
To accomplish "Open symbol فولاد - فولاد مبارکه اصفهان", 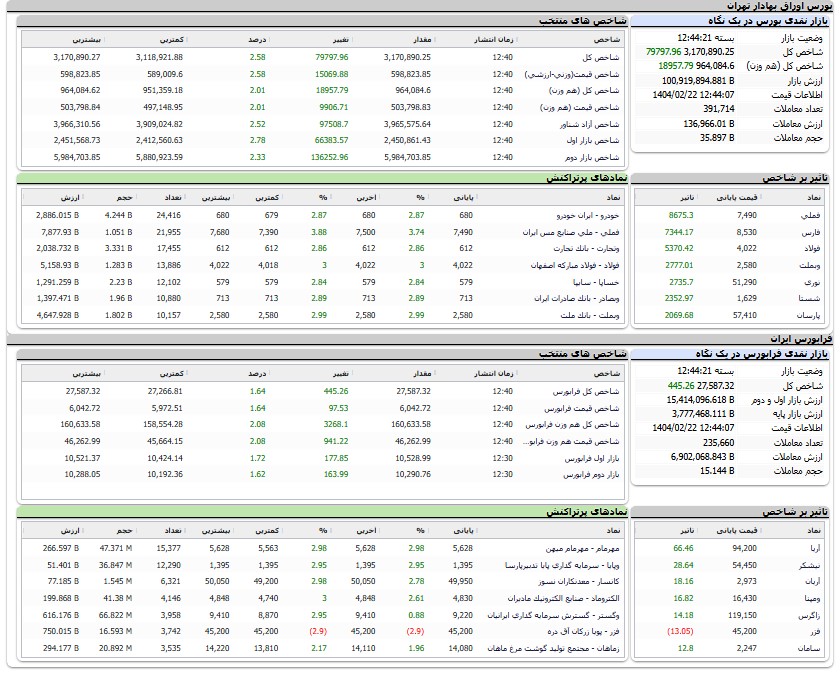I will coord(575,266).
